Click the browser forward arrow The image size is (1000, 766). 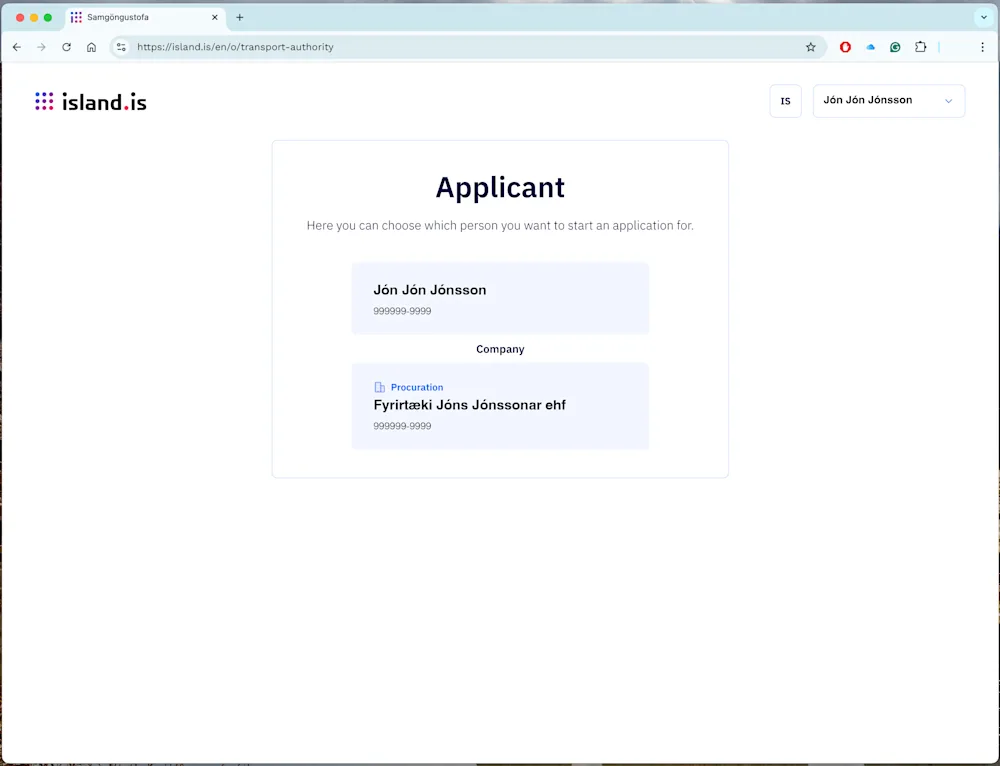41,47
